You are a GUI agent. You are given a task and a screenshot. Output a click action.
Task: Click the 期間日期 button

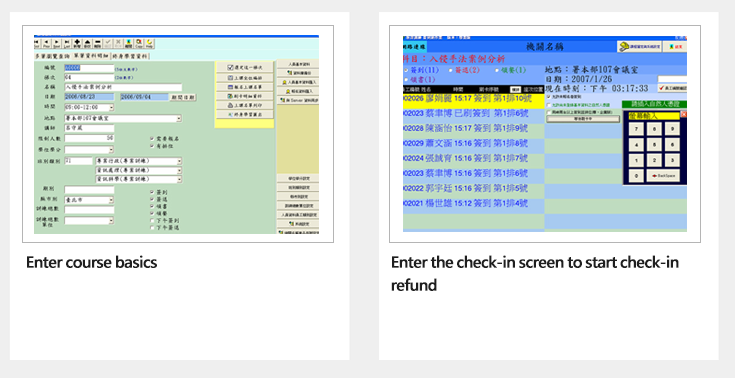(183, 97)
